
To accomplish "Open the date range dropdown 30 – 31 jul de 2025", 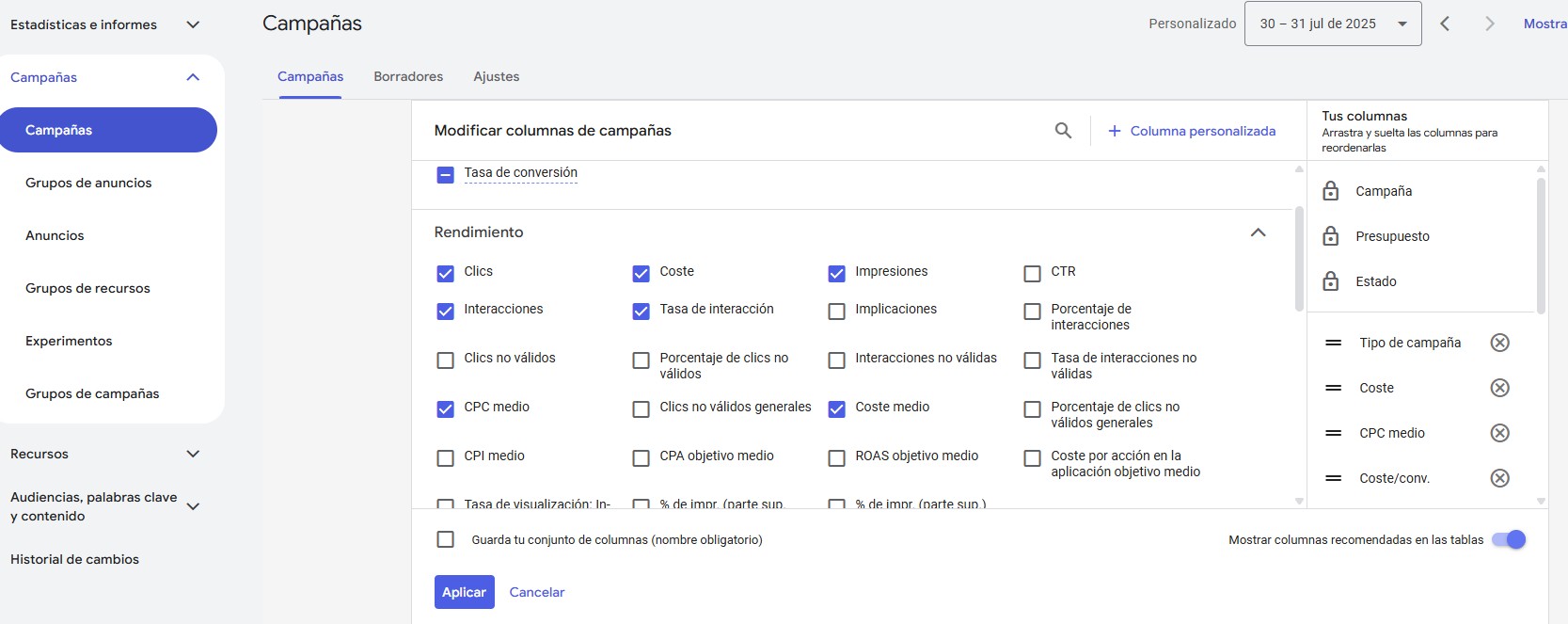I will 1333,24.
